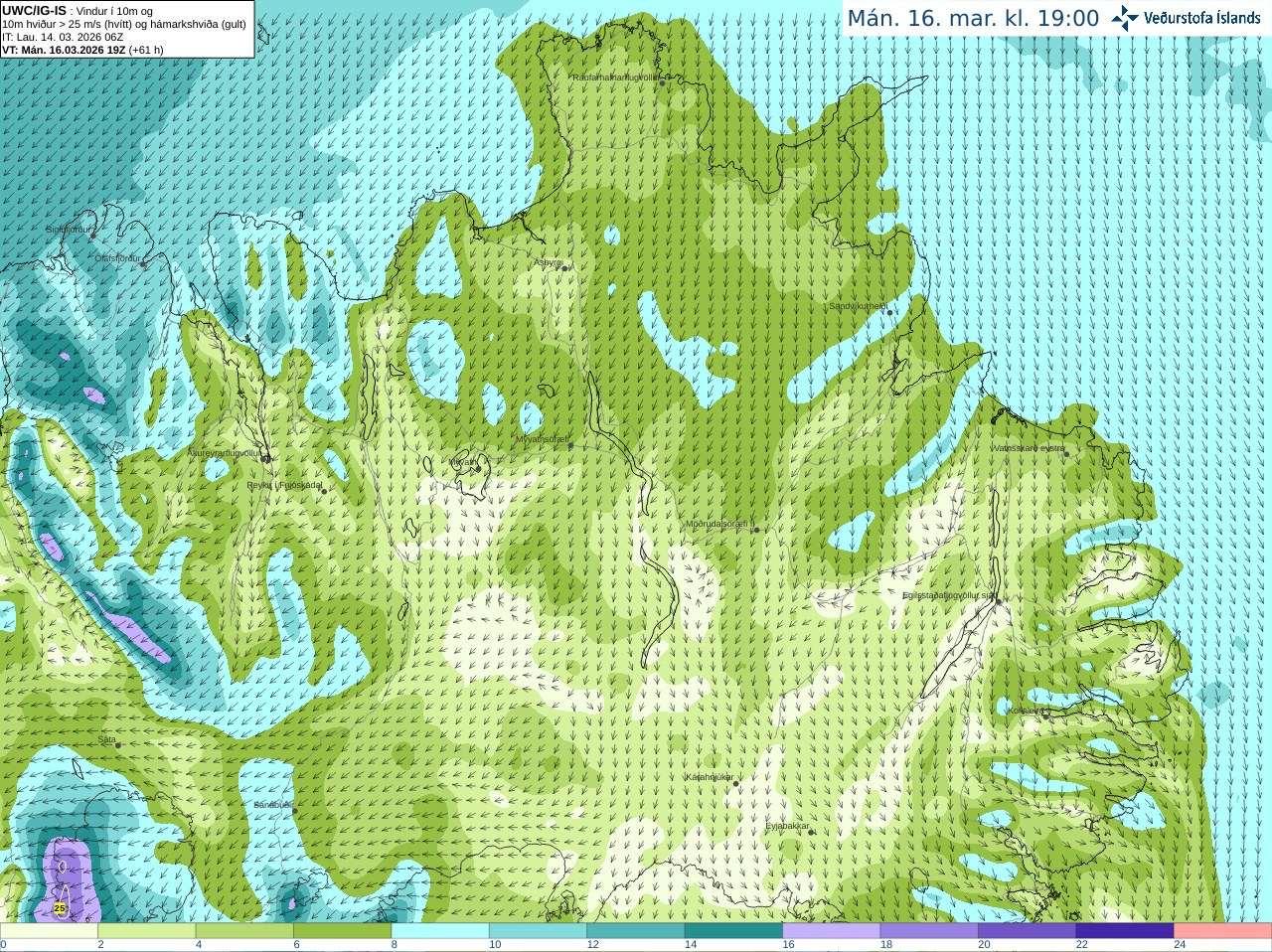Click the legend scale value 16

click(x=789, y=945)
